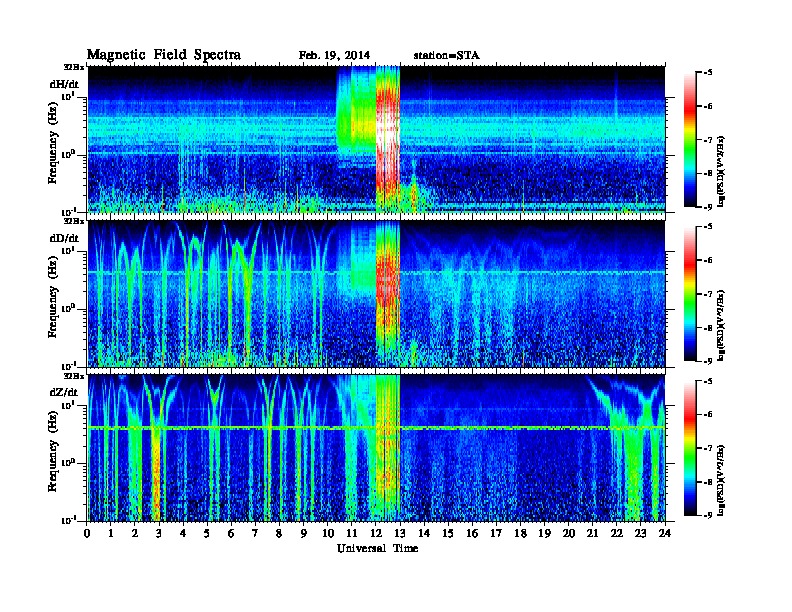Click the Frequency (Hz) label of dD/dt panel
The height and width of the screenshot is (612, 792).
pos(53,298)
